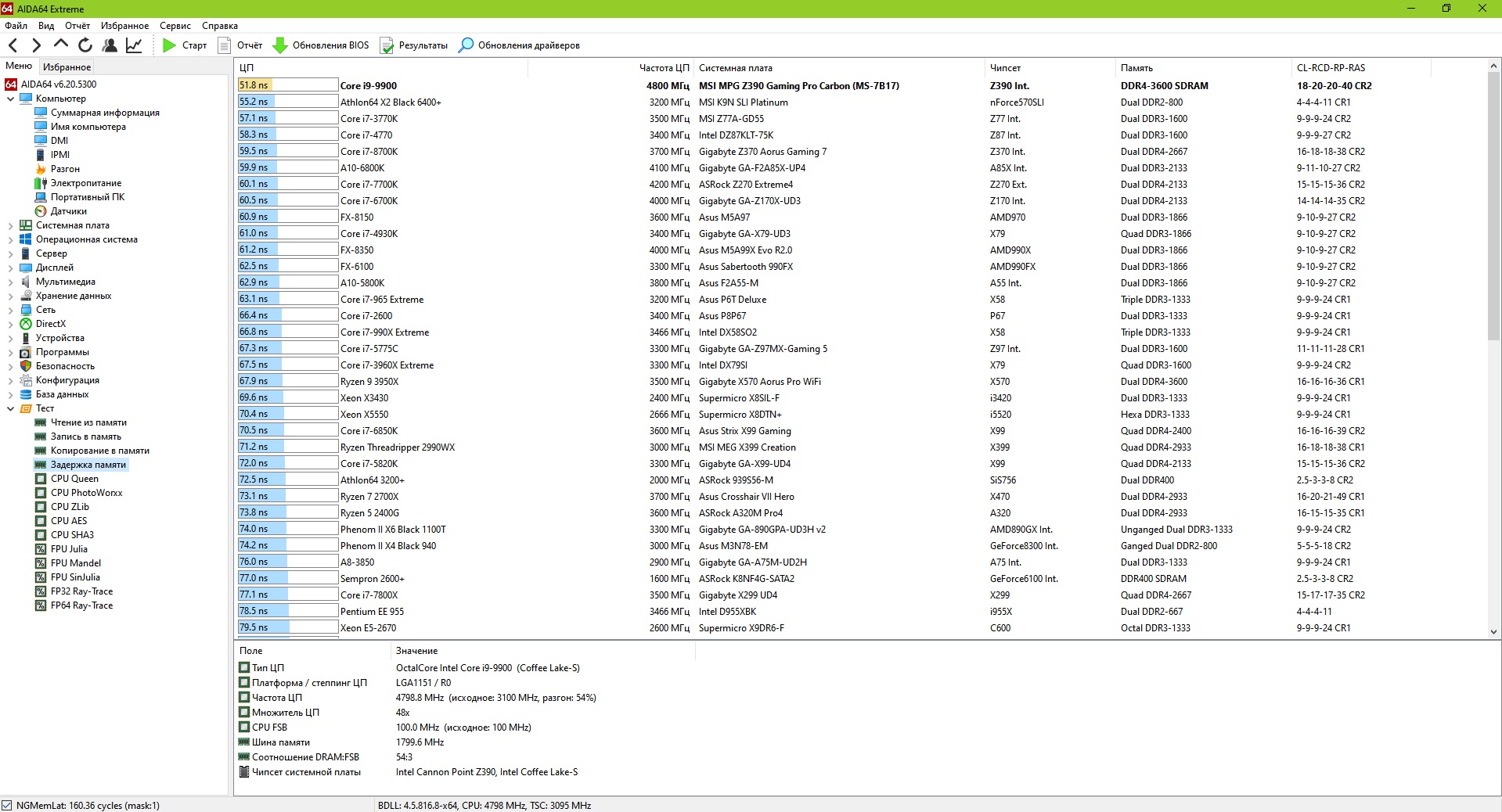
Task: Open the Справка menu
Action: point(220,26)
